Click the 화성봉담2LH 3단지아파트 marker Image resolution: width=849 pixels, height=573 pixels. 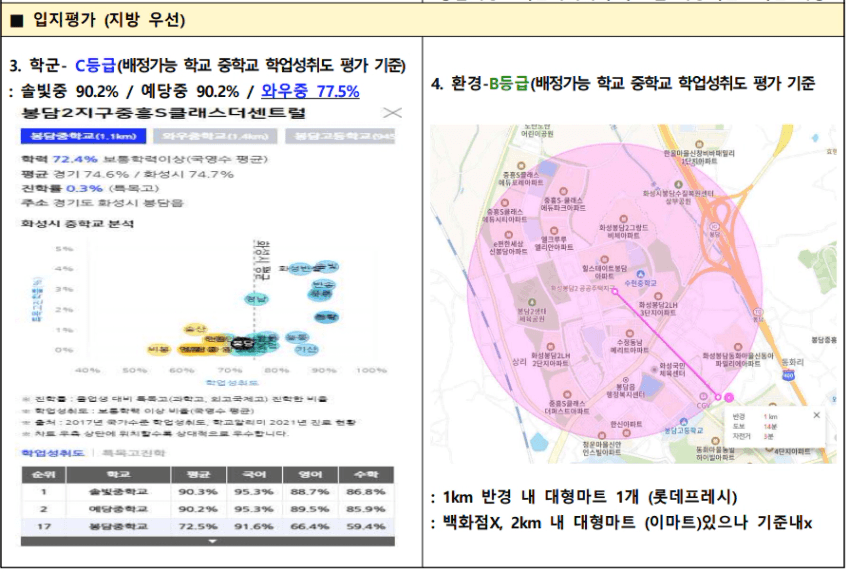tap(658, 296)
